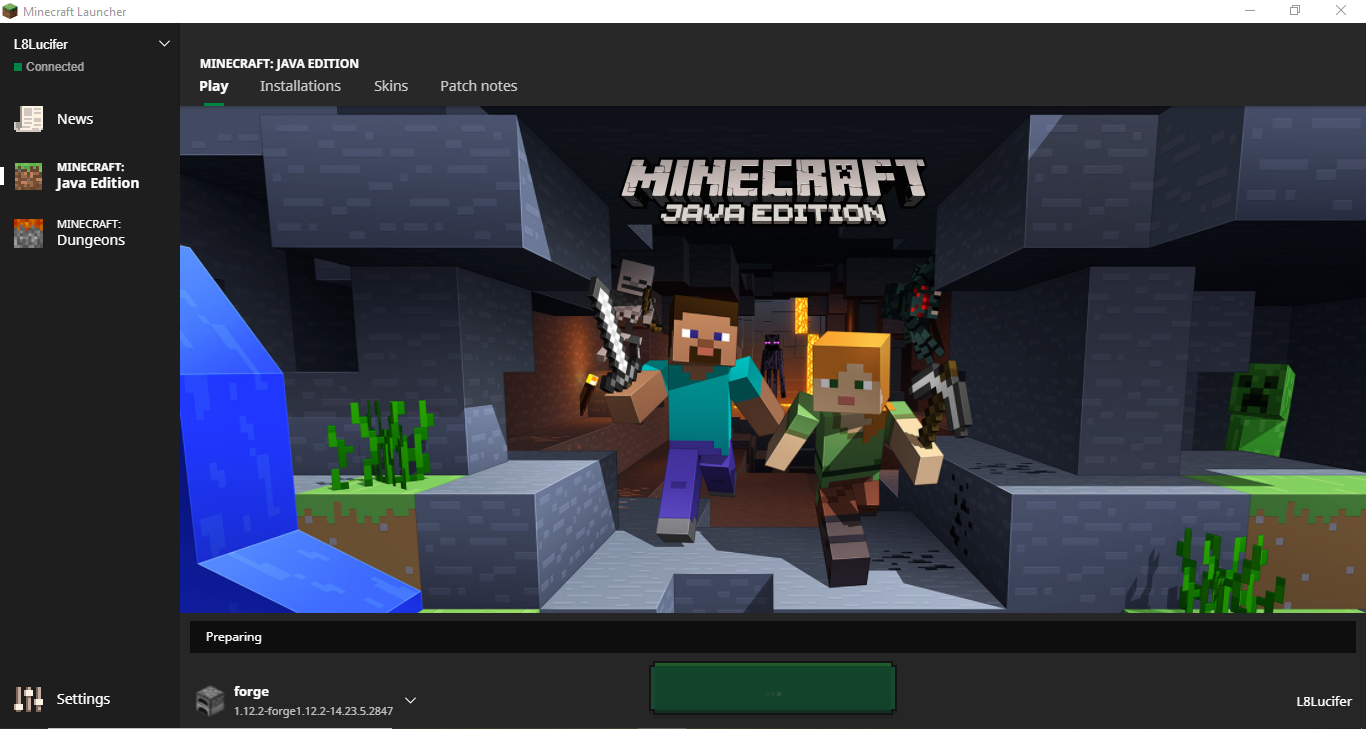This screenshot has width=1366, height=729.
Task: Expand the L8Lucifer account menu
Action: (x=165, y=44)
